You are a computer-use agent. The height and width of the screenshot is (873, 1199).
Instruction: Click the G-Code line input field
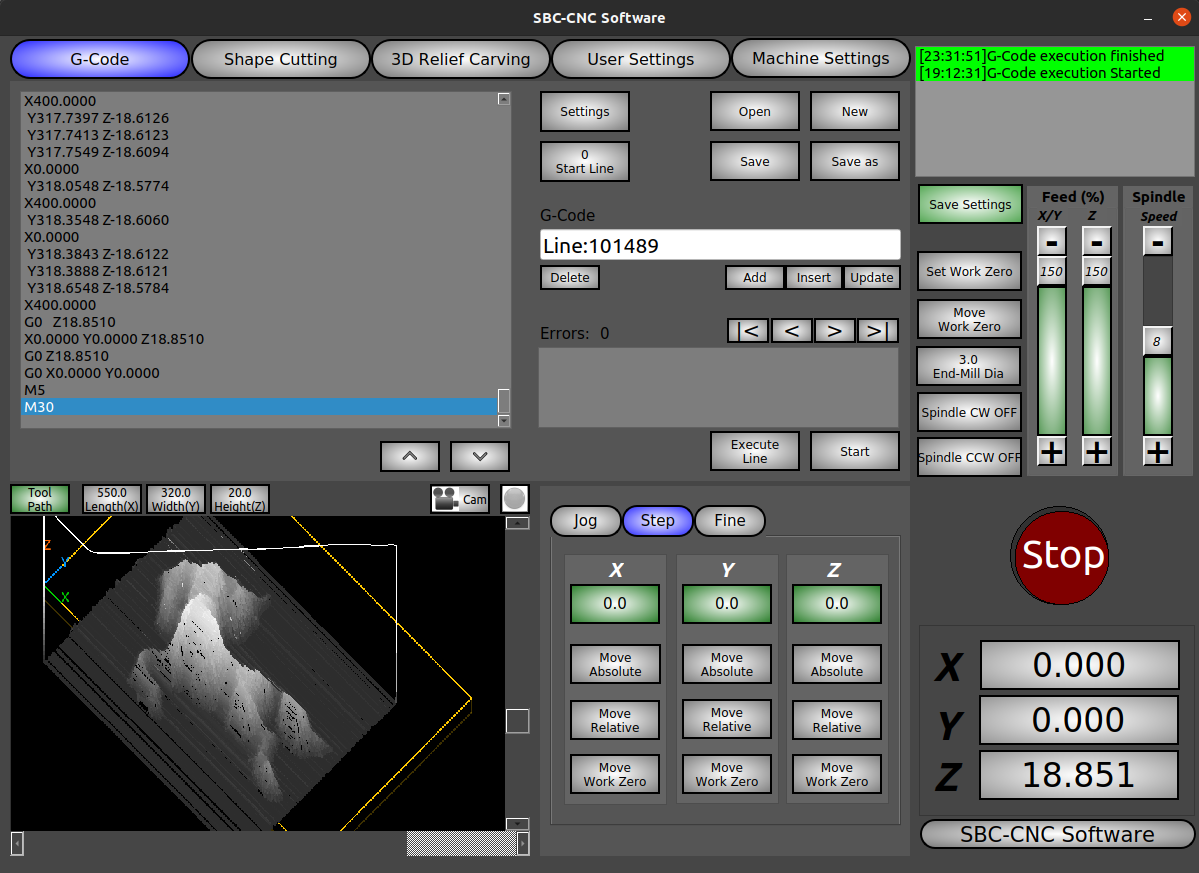[x=720, y=246]
